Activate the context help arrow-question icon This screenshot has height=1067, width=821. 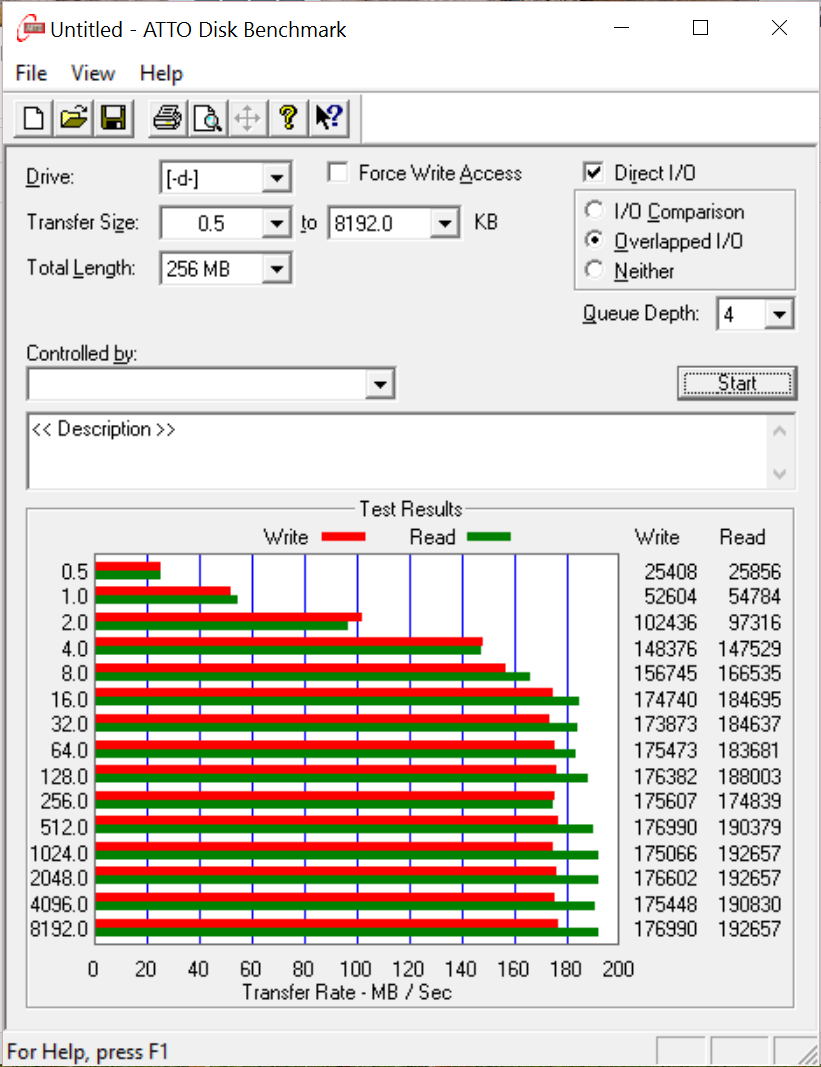pos(329,118)
